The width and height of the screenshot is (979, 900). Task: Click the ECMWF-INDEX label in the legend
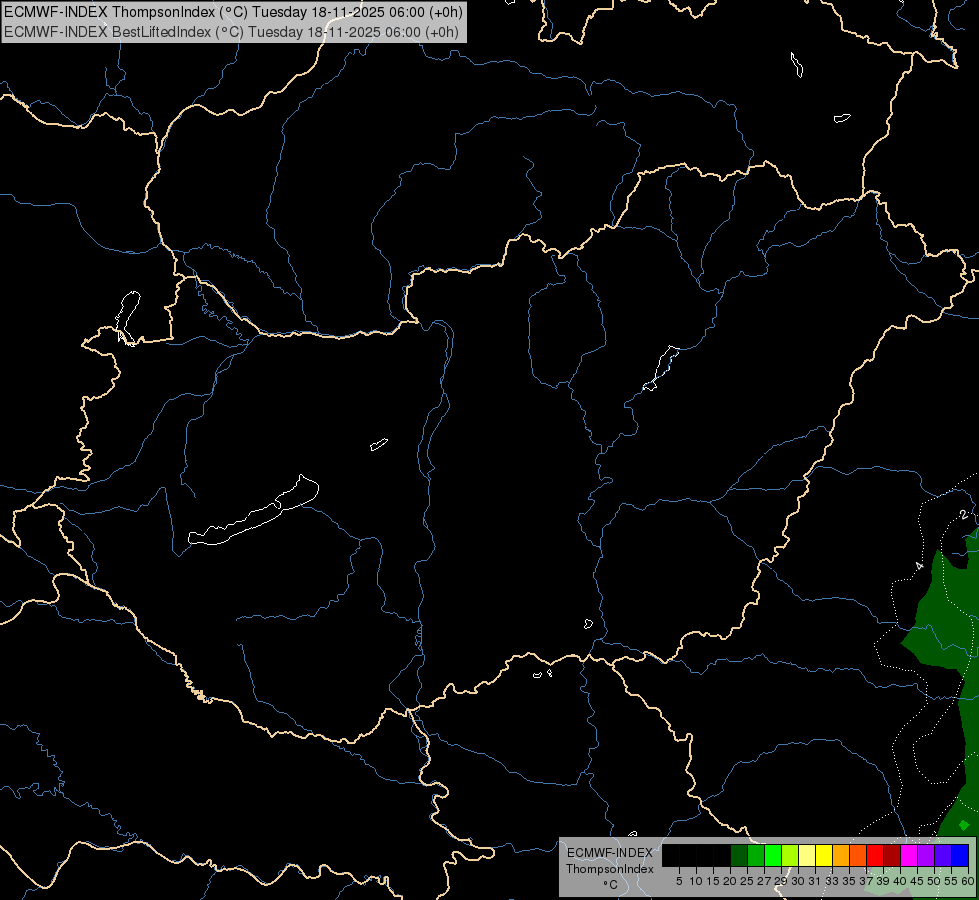click(610, 853)
